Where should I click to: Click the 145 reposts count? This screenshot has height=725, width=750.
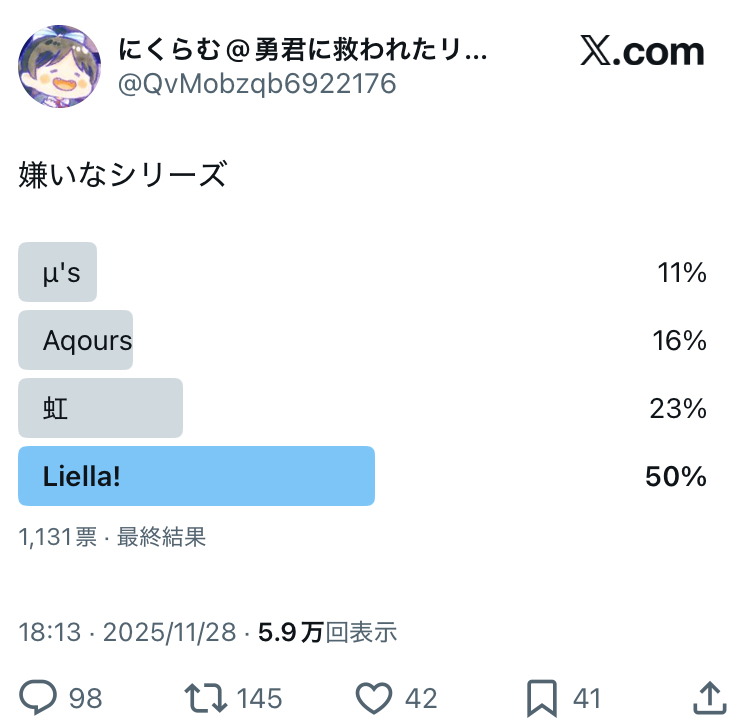point(259,697)
